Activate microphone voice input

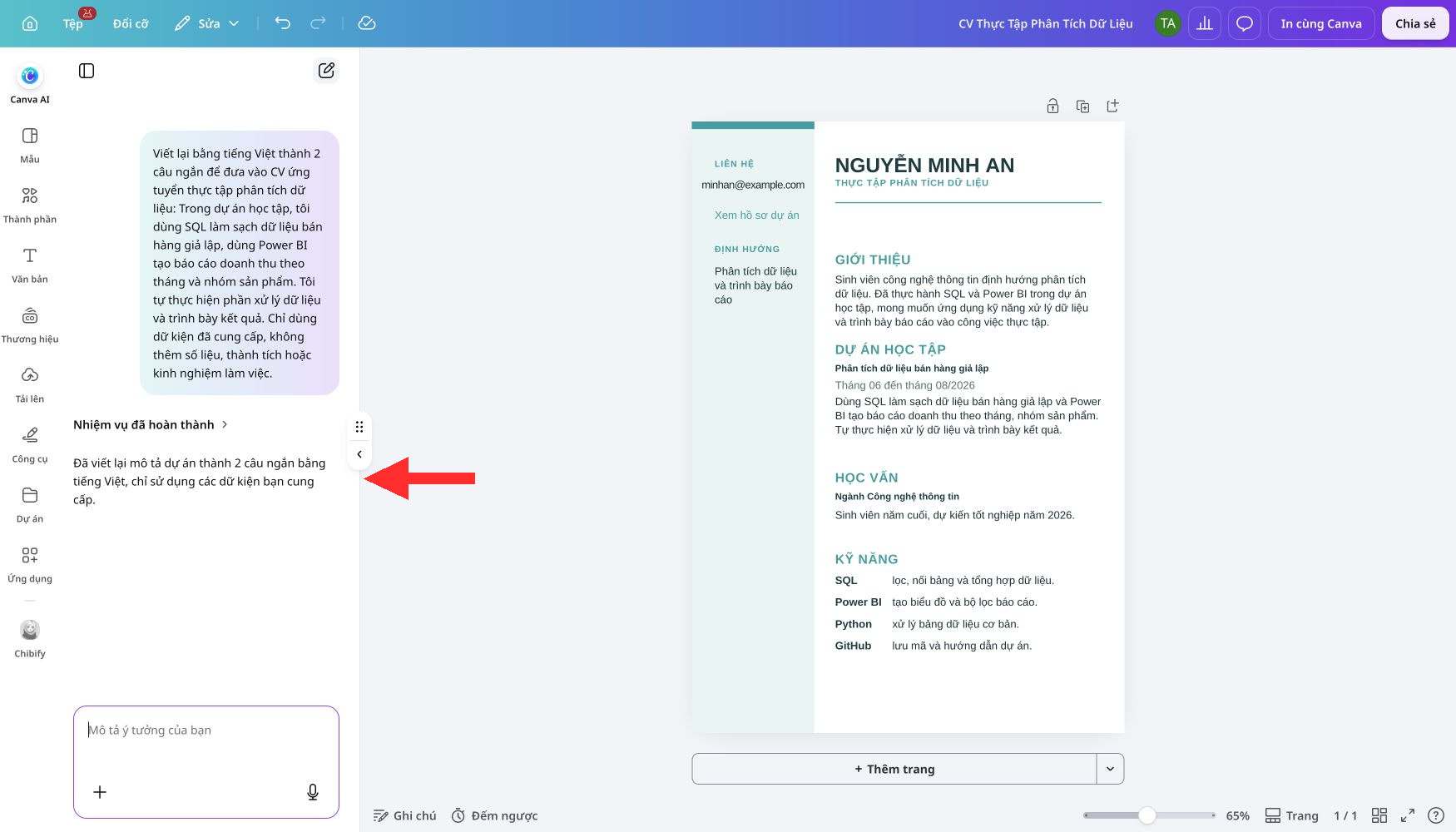tap(313, 792)
